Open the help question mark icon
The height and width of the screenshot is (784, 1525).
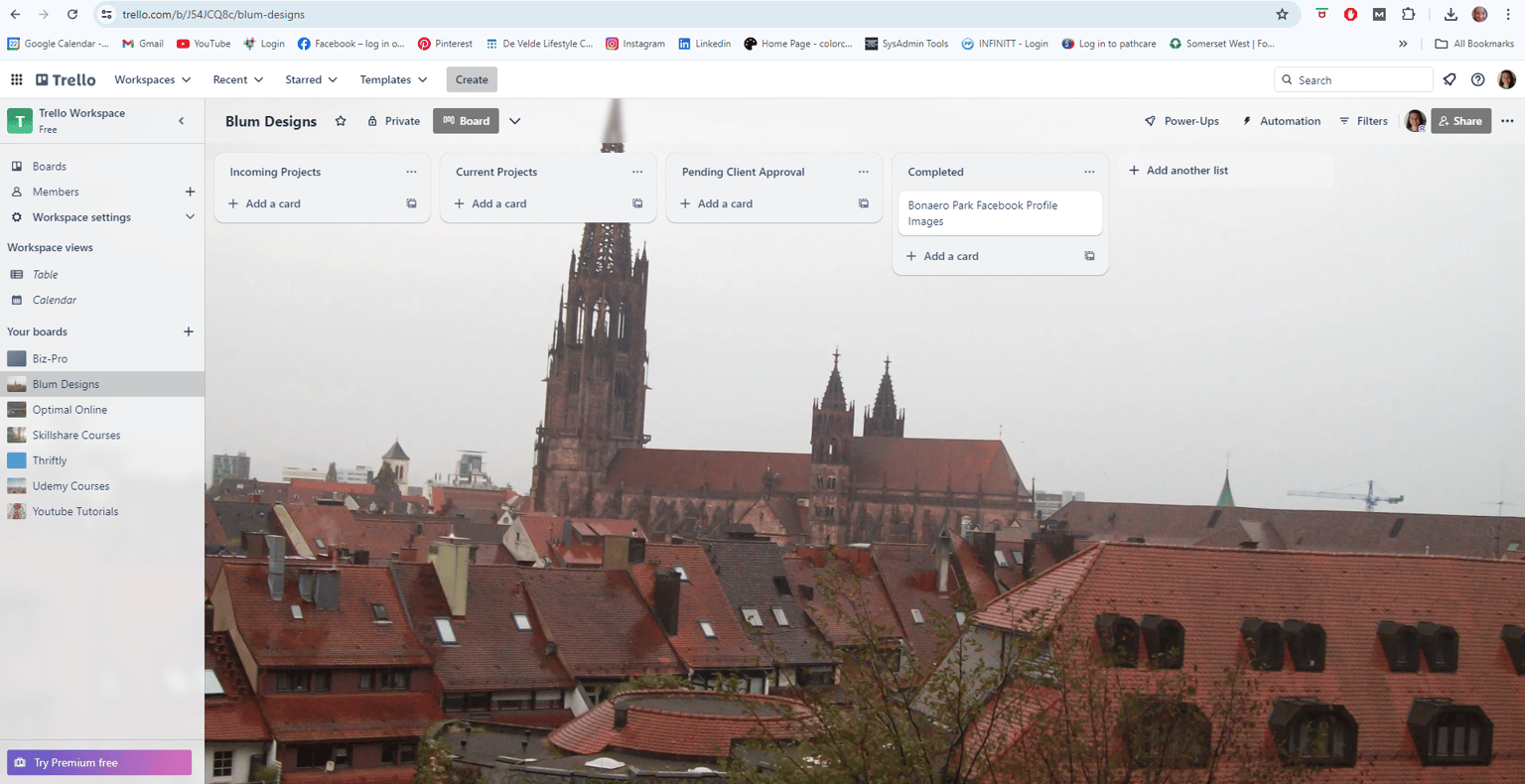pyautogui.click(x=1478, y=79)
